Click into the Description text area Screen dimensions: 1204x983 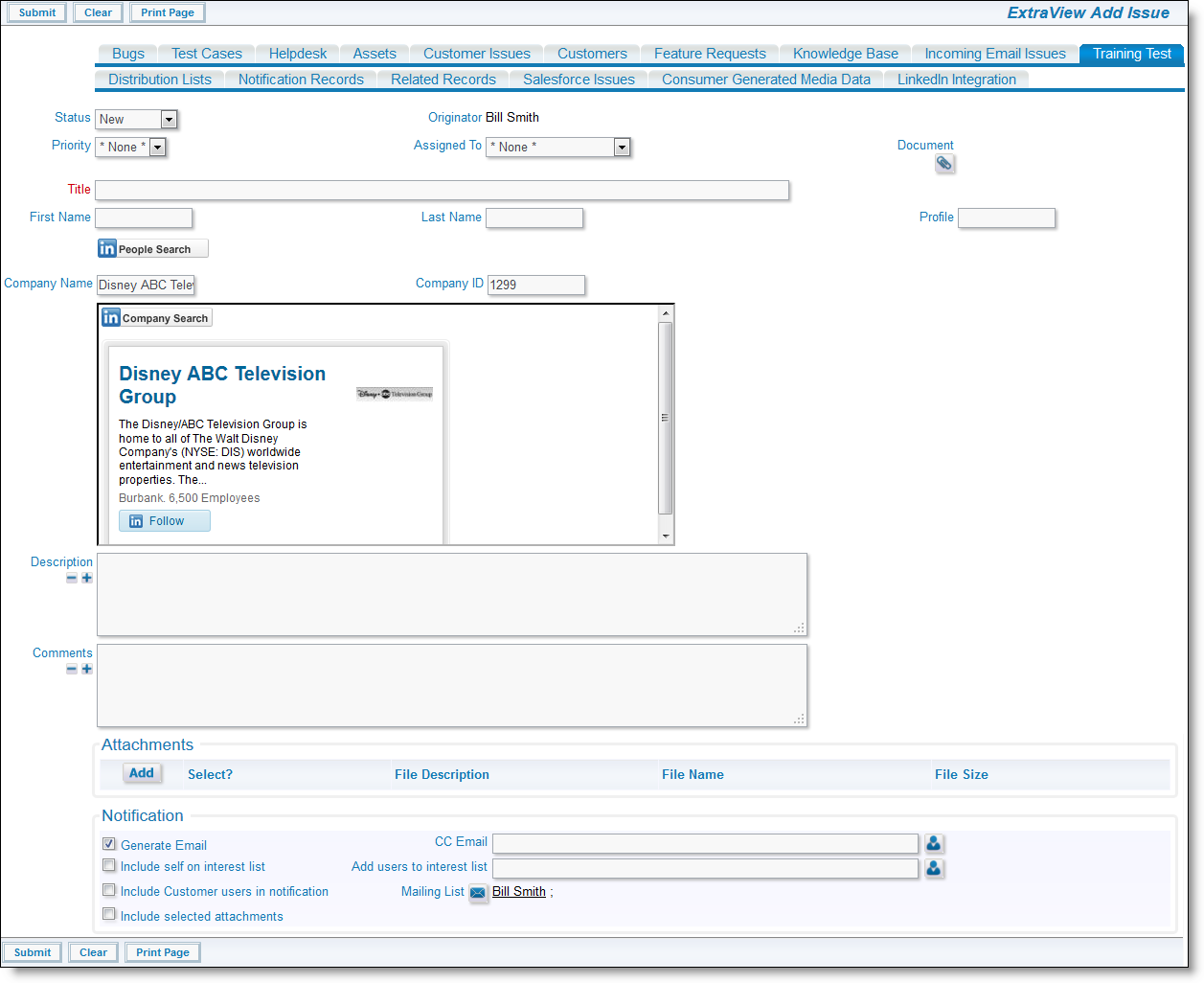click(x=452, y=594)
